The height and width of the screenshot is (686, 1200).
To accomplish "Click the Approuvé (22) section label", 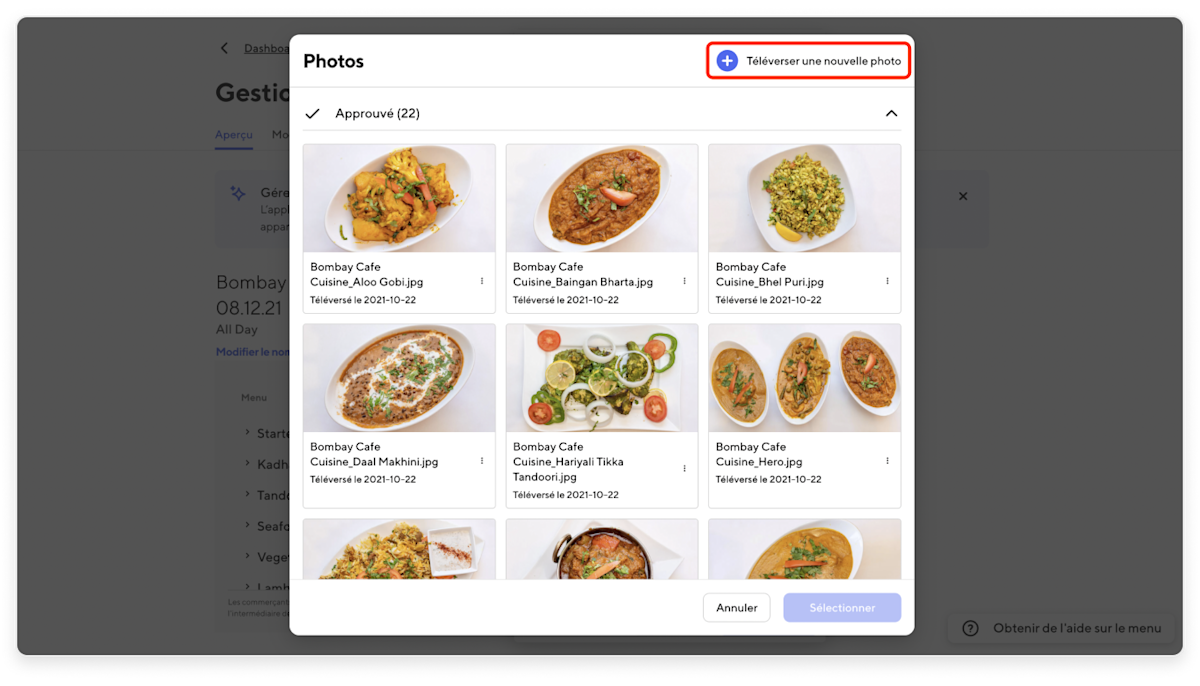I will pyautogui.click(x=377, y=114).
